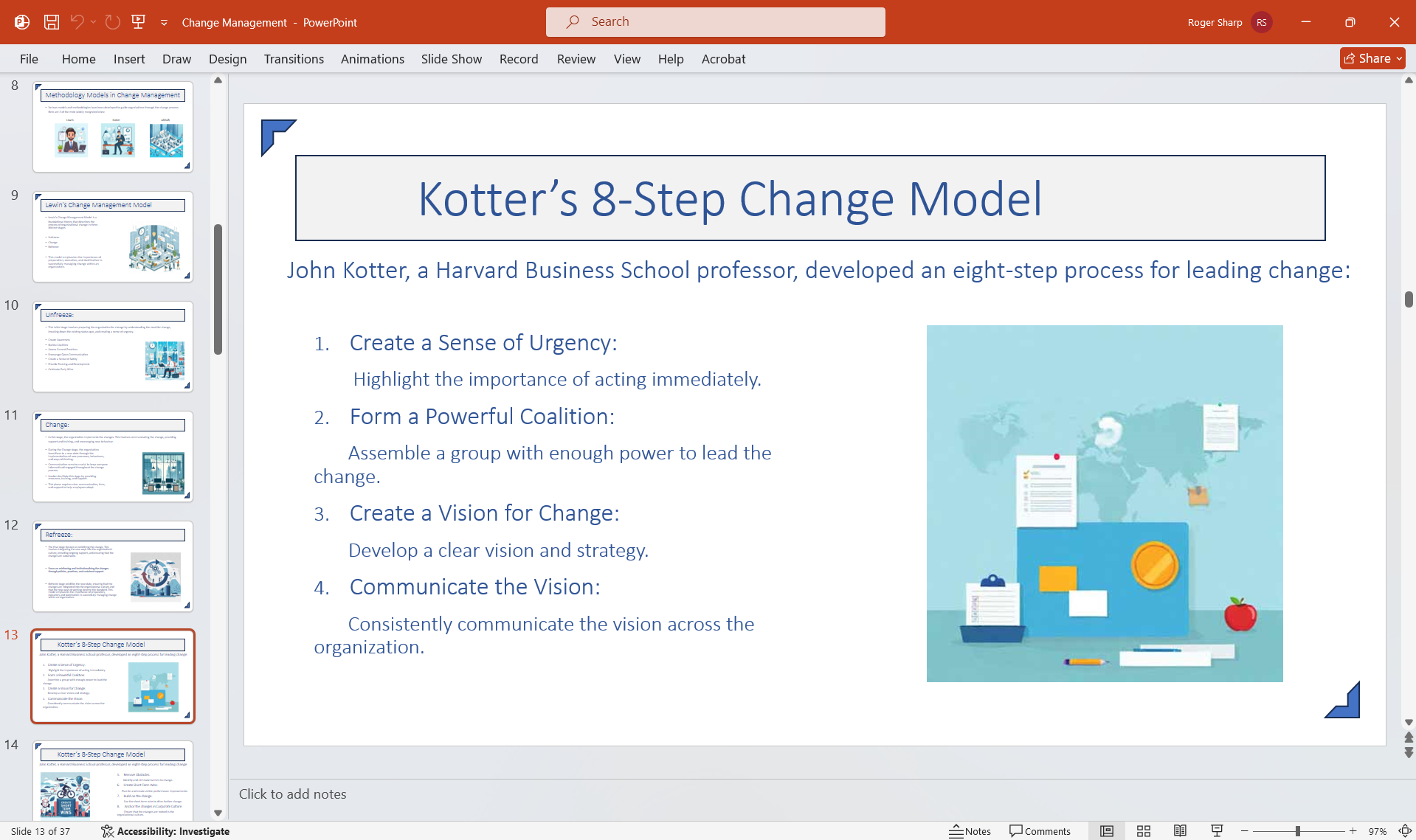
Task: Open the Draw tab
Action: (x=176, y=59)
